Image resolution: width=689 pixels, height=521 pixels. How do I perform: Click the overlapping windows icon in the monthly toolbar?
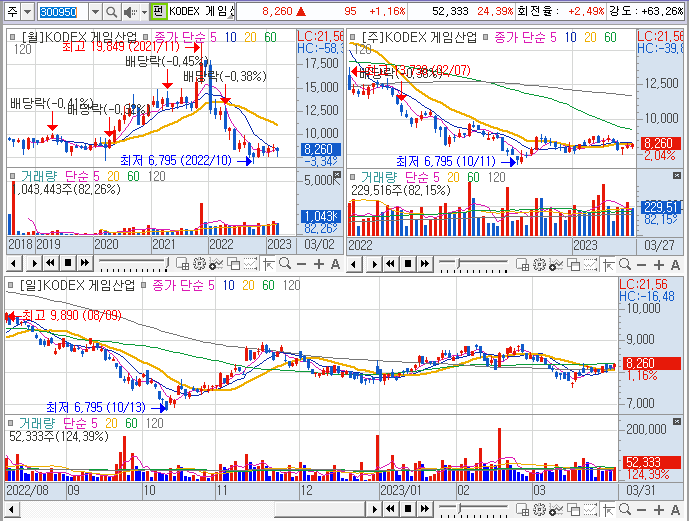[x=233, y=264]
